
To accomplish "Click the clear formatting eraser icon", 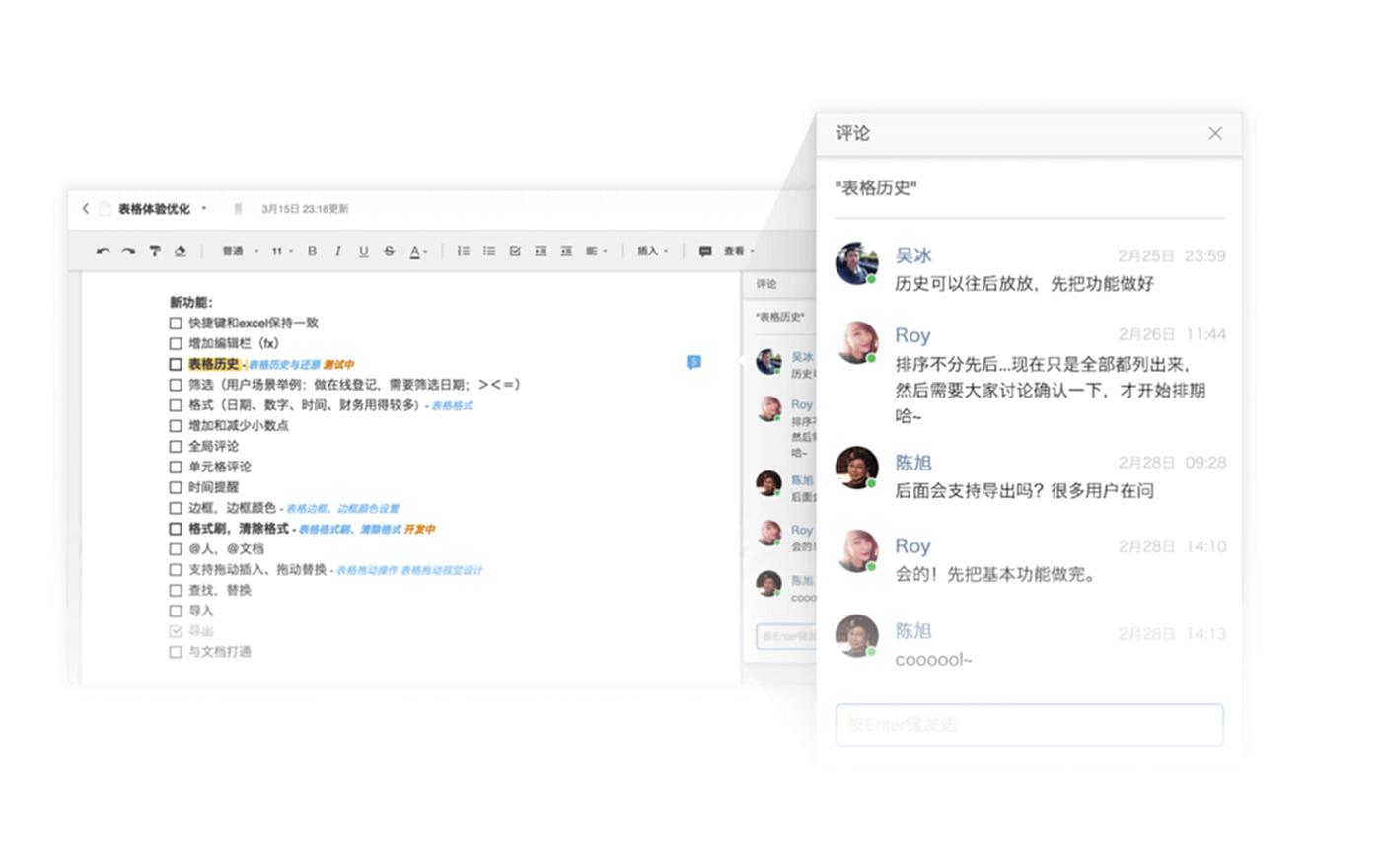I will pos(180,252).
